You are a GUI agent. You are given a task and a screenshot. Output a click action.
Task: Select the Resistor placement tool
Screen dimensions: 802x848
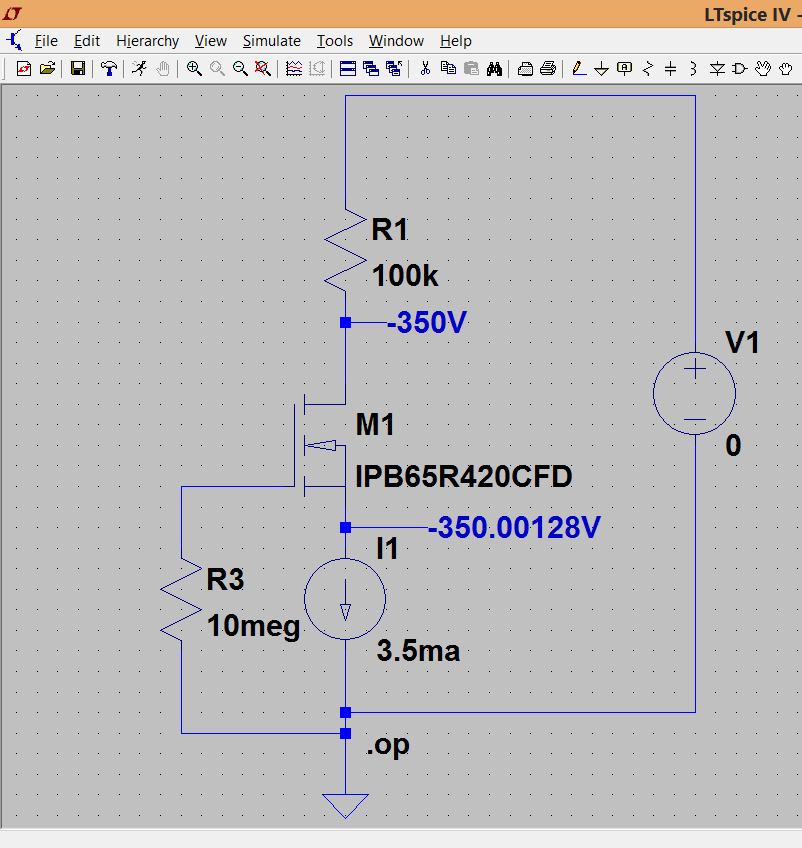click(648, 69)
